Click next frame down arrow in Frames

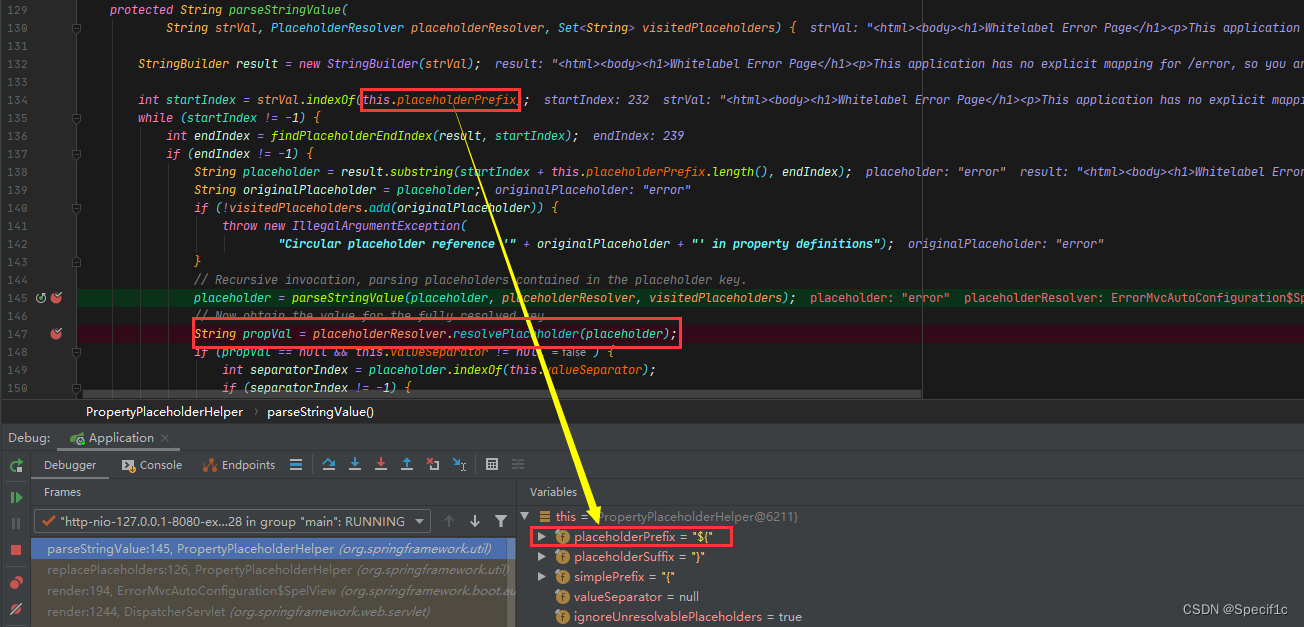point(474,521)
